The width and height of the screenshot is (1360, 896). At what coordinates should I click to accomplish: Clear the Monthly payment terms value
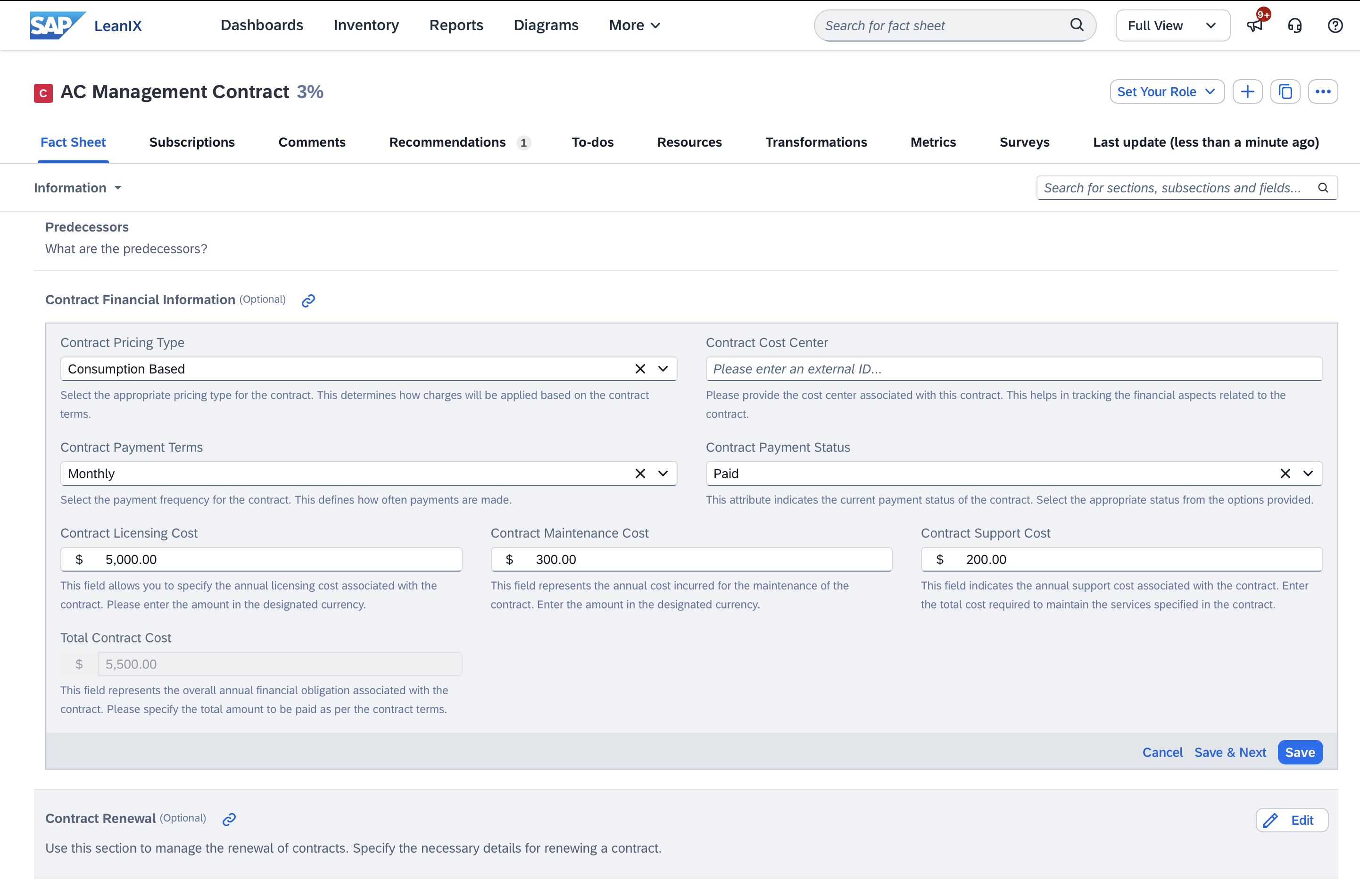[x=640, y=474]
